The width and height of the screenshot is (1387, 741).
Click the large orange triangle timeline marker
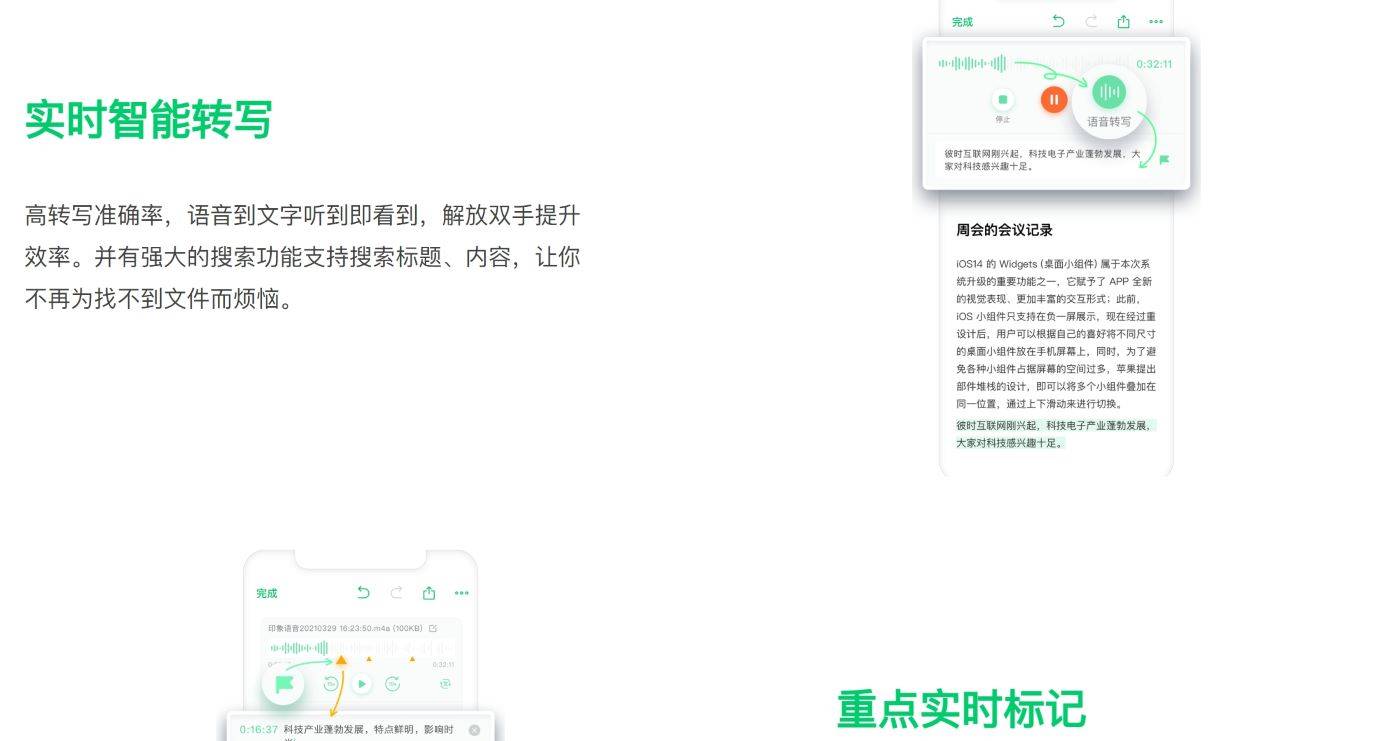point(341,660)
